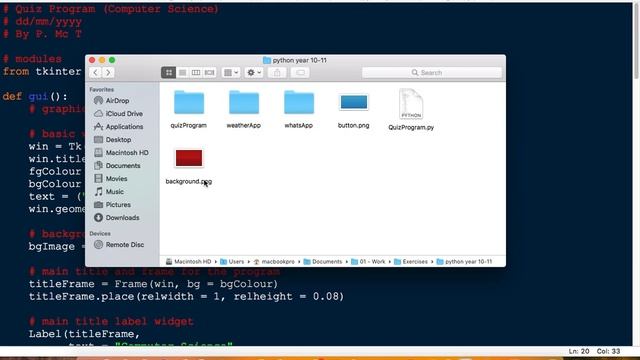Select the quizProgram folder icon
This screenshot has width=640, height=360.
(x=189, y=102)
